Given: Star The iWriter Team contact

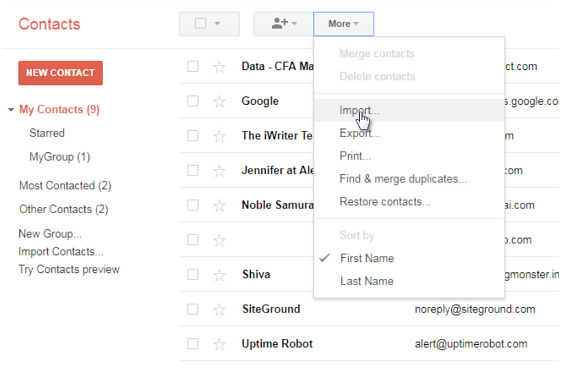Looking at the screenshot, I should click(x=219, y=136).
